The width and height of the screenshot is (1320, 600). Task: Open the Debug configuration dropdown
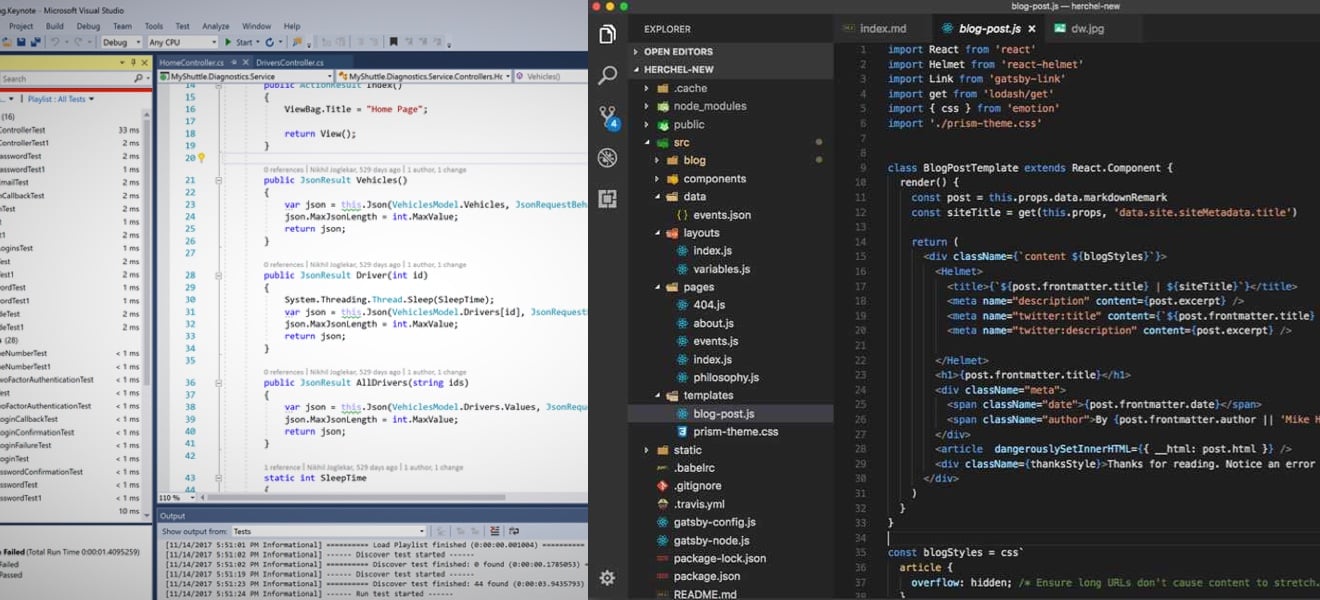pos(122,42)
